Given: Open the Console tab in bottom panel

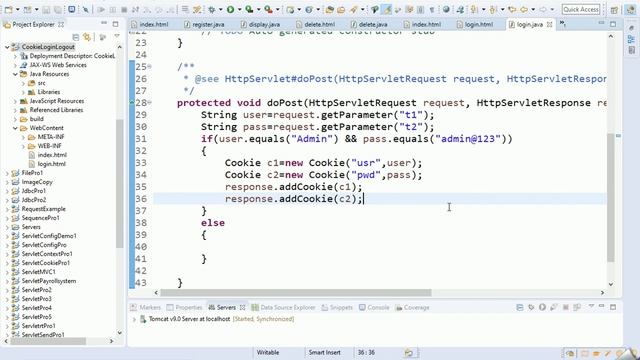Looking at the screenshot, I should [x=374, y=307].
